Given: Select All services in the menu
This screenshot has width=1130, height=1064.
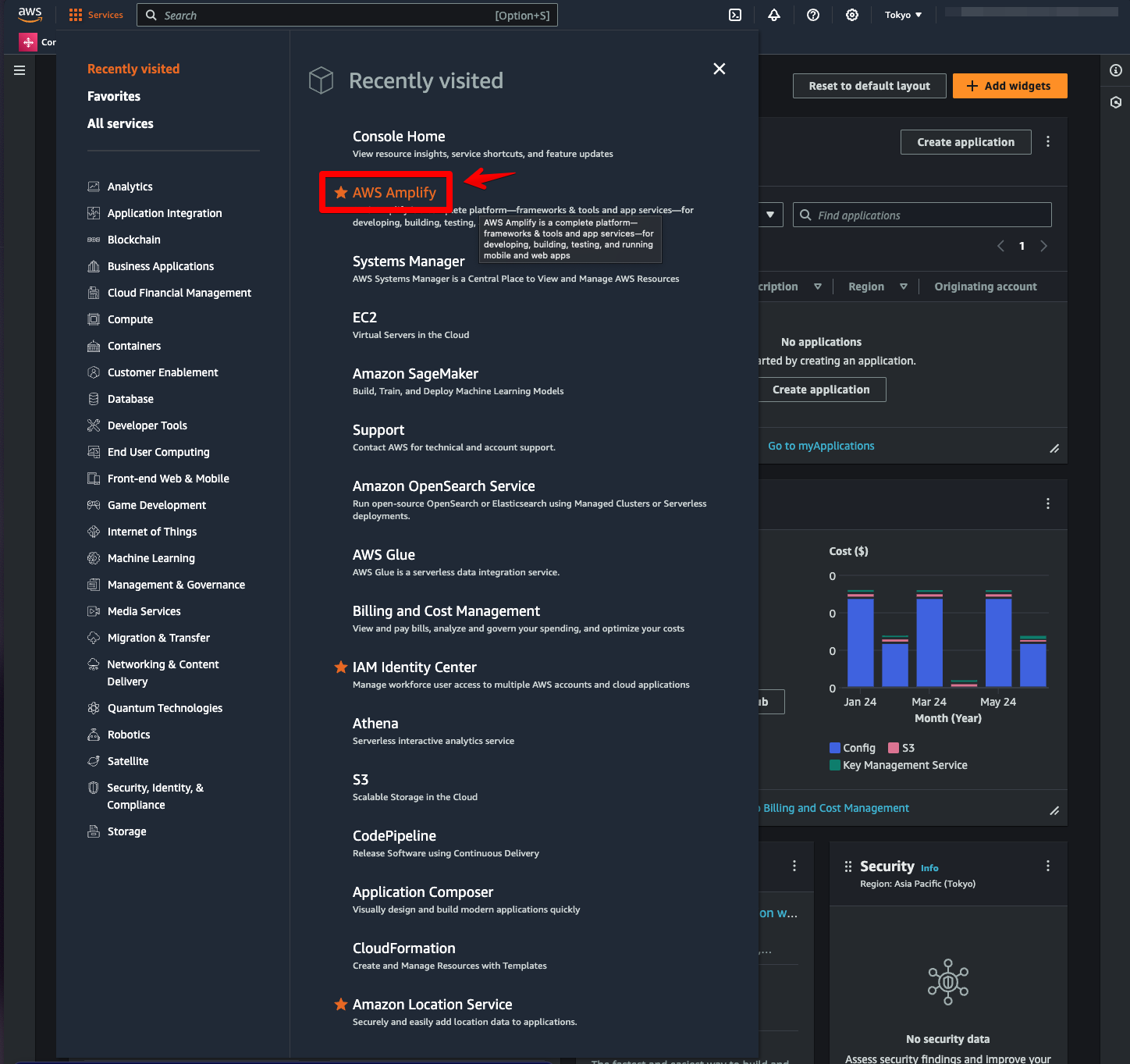Looking at the screenshot, I should [120, 123].
